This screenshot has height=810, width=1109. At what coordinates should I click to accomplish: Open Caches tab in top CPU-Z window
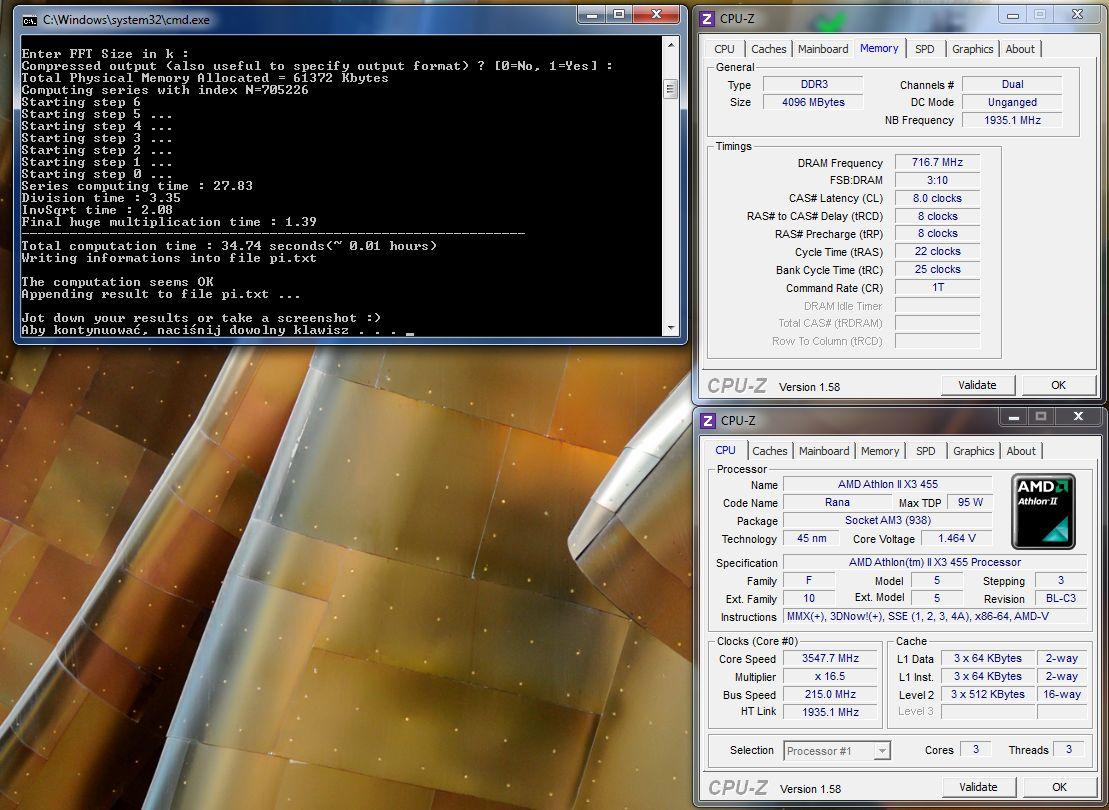[768, 49]
